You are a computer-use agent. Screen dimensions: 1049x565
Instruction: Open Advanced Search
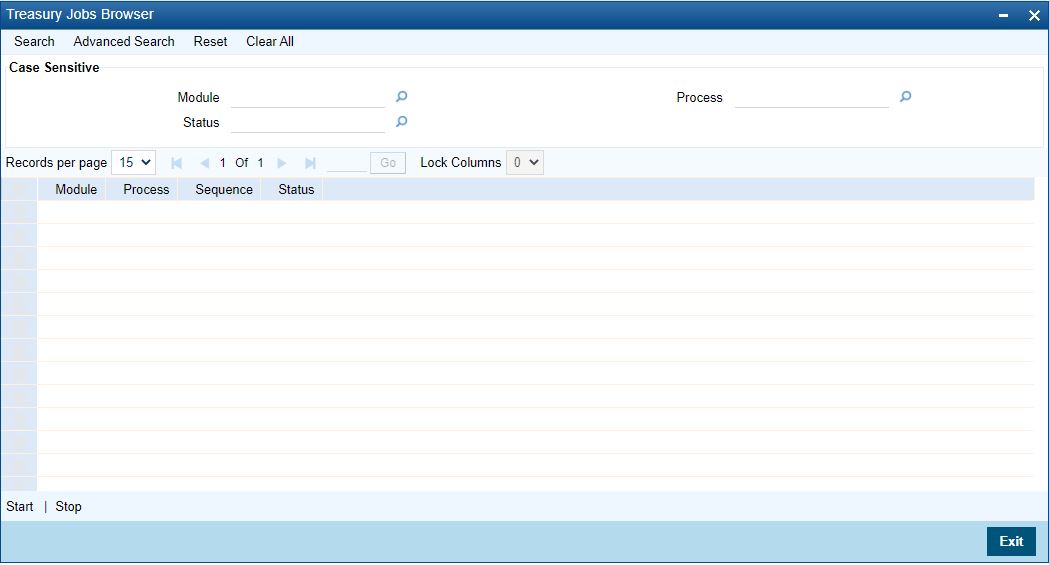click(x=124, y=41)
